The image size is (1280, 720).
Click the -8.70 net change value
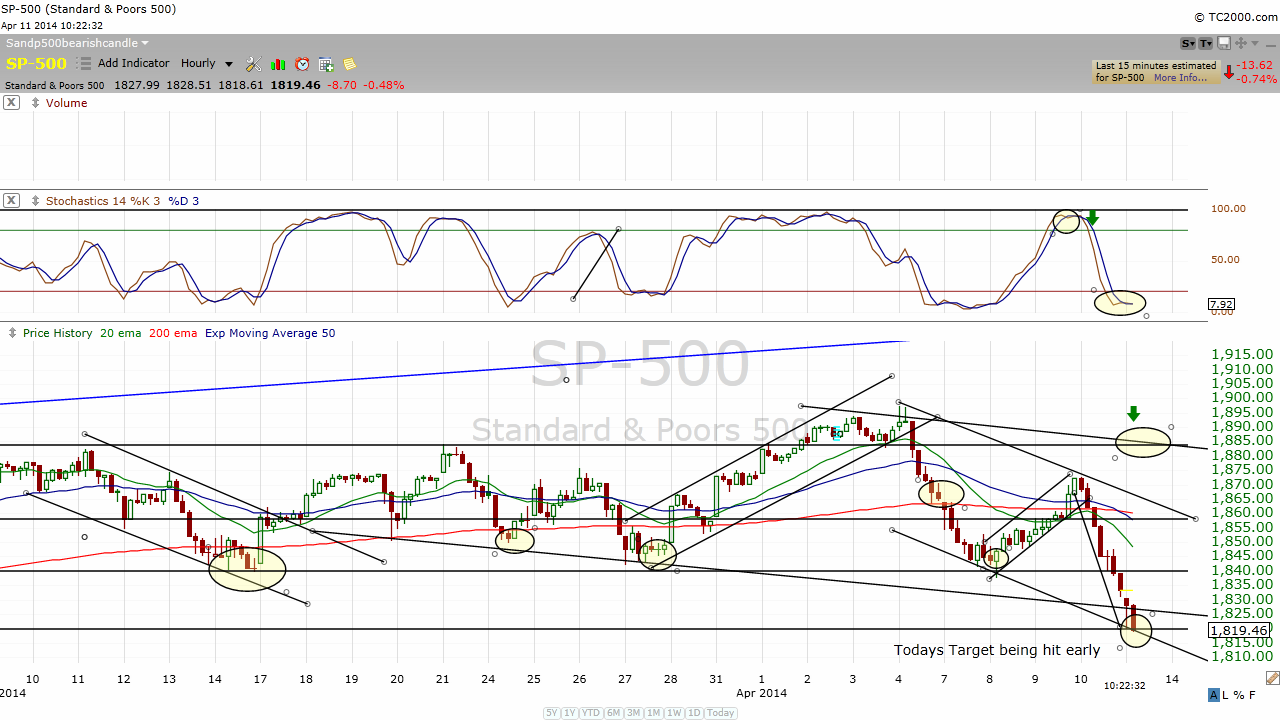[x=342, y=85]
